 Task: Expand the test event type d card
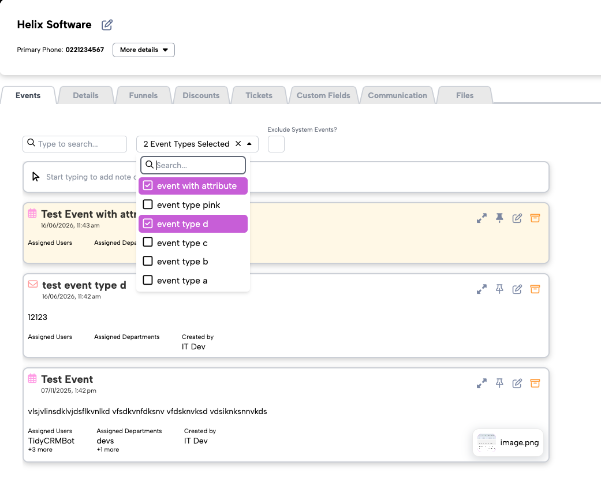pos(482,289)
